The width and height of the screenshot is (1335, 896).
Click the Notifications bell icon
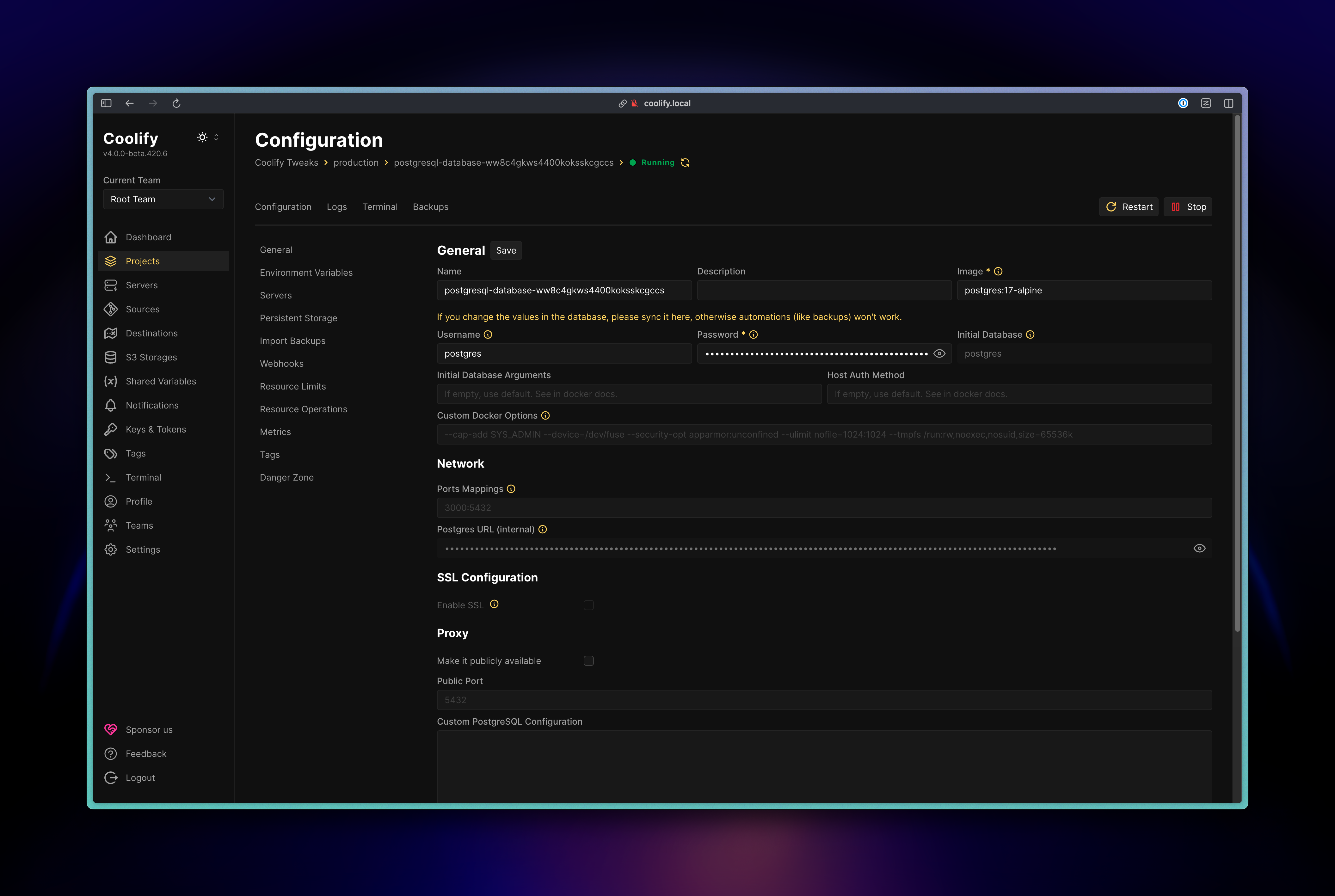[x=111, y=405]
